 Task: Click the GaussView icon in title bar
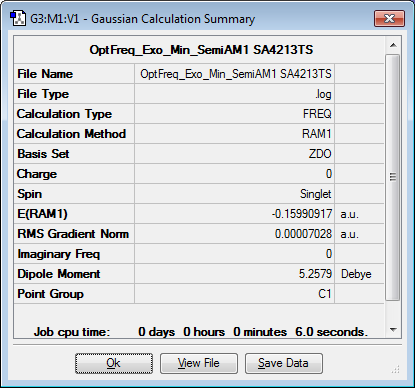coord(18,18)
